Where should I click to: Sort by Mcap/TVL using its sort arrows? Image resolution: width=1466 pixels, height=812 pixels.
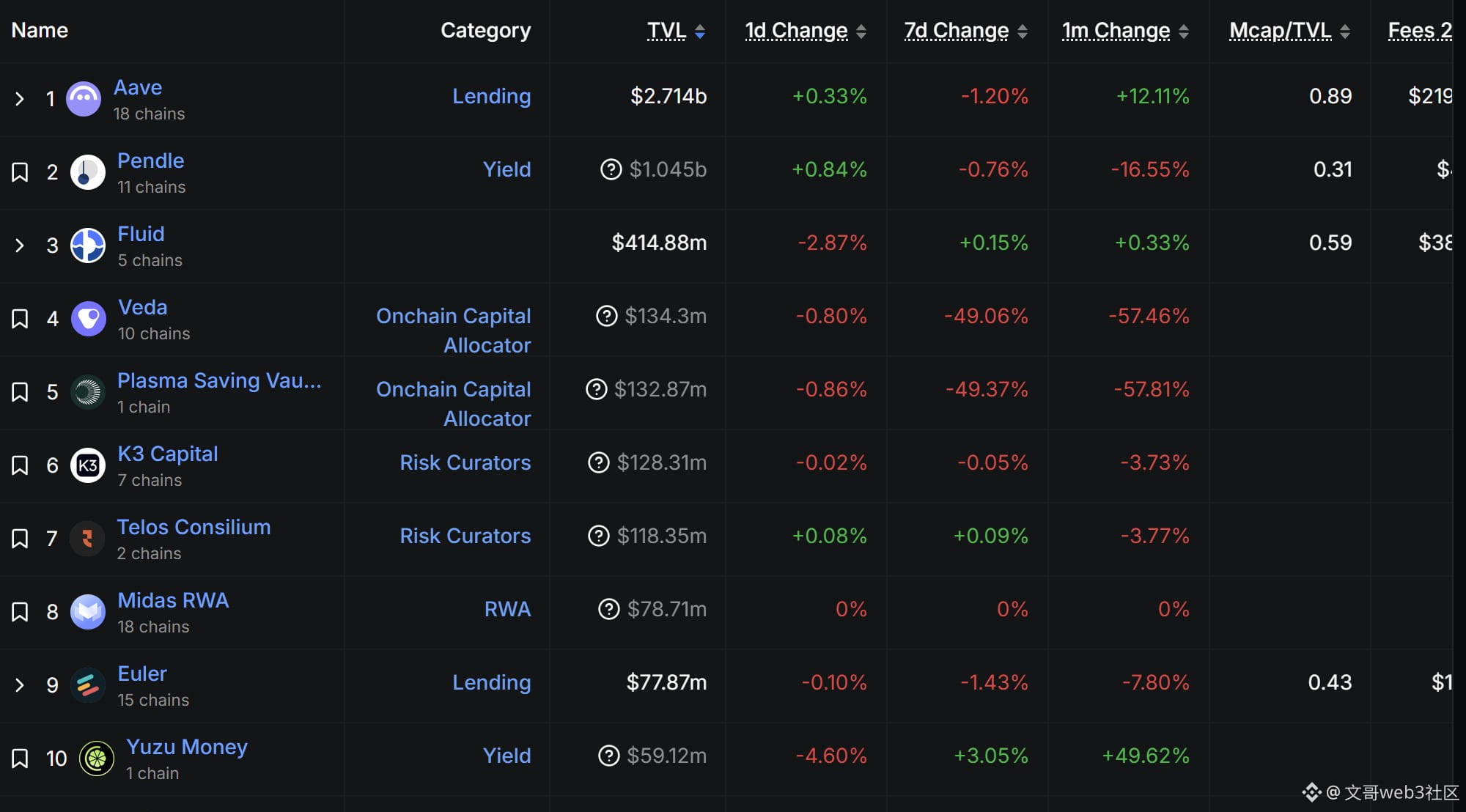click(1345, 32)
